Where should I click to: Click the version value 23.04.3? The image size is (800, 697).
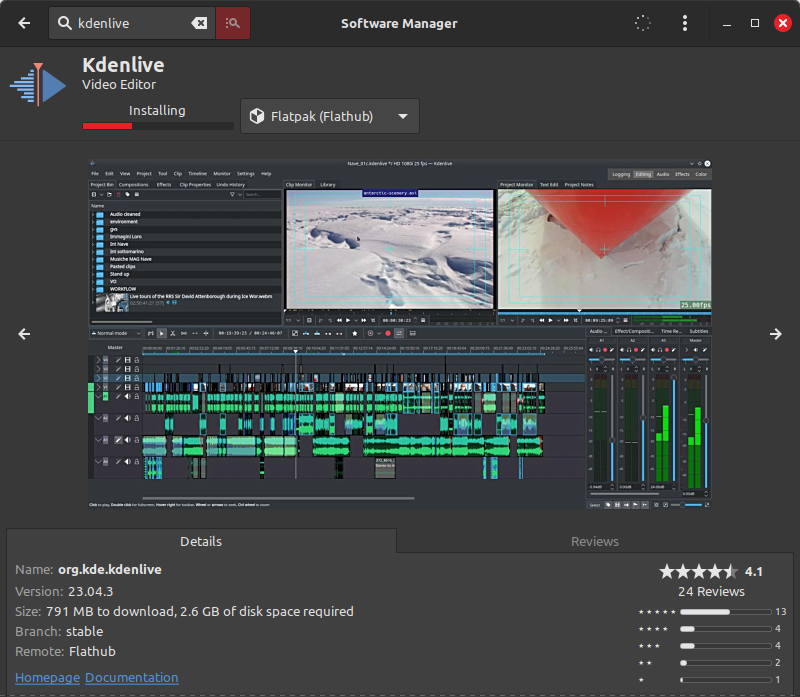pyautogui.click(x=91, y=591)
